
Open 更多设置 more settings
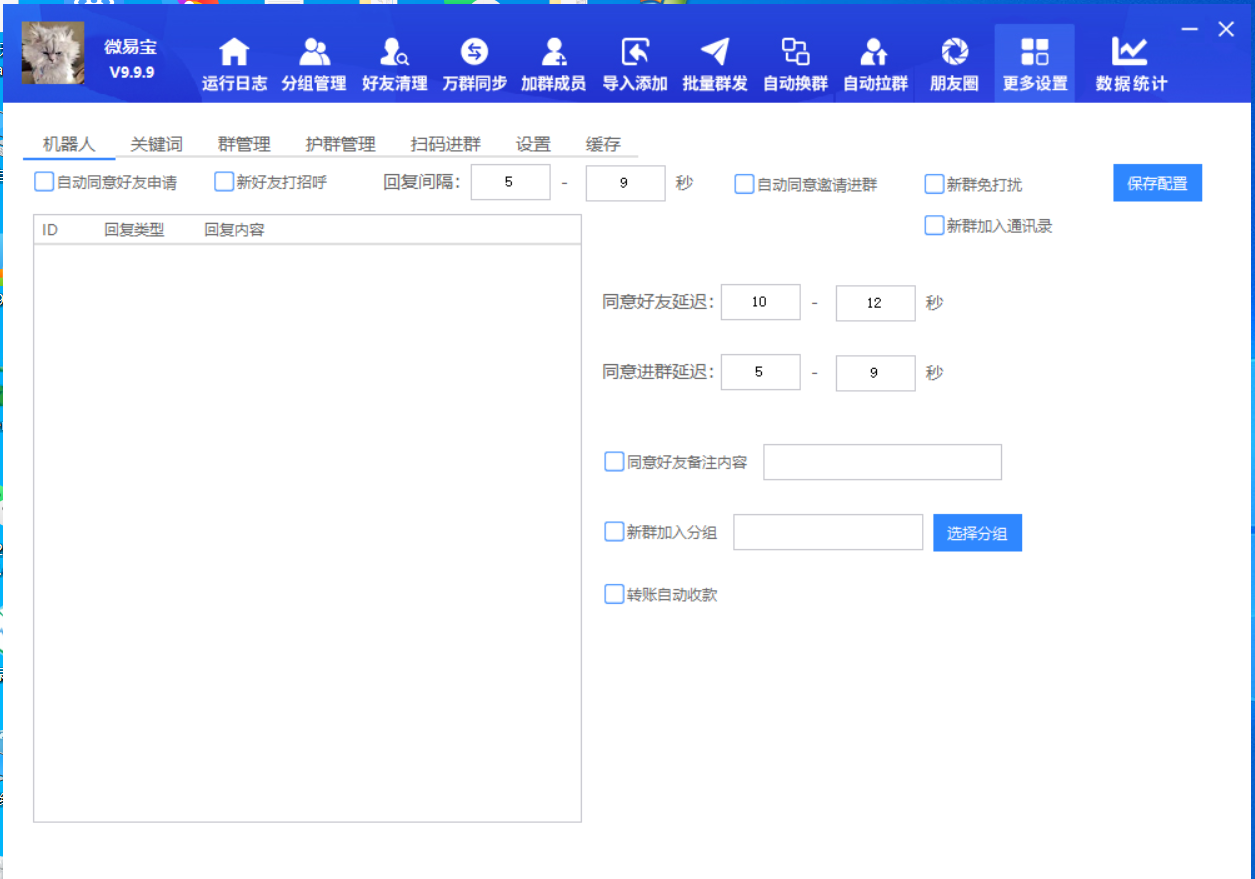1034,62
